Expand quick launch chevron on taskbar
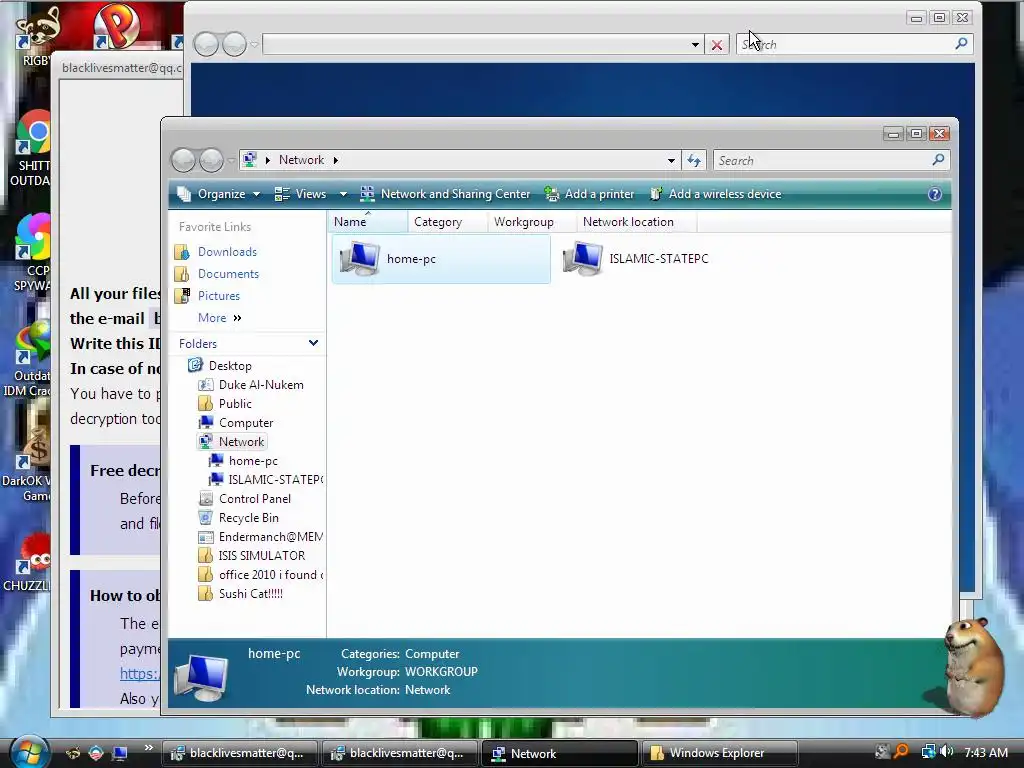The width and height of the screenshot is (1024, 768). 149,748
